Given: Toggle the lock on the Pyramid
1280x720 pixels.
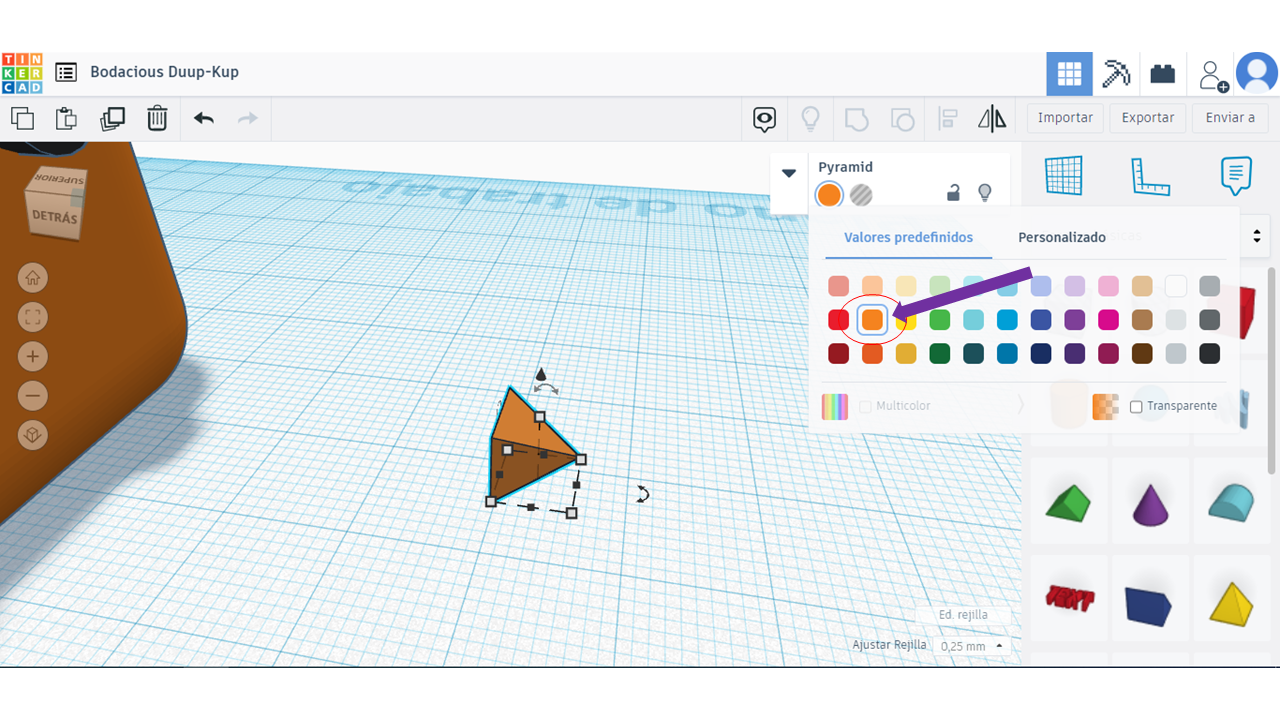Looking at the screenshot, I should [x=953, y=192].
